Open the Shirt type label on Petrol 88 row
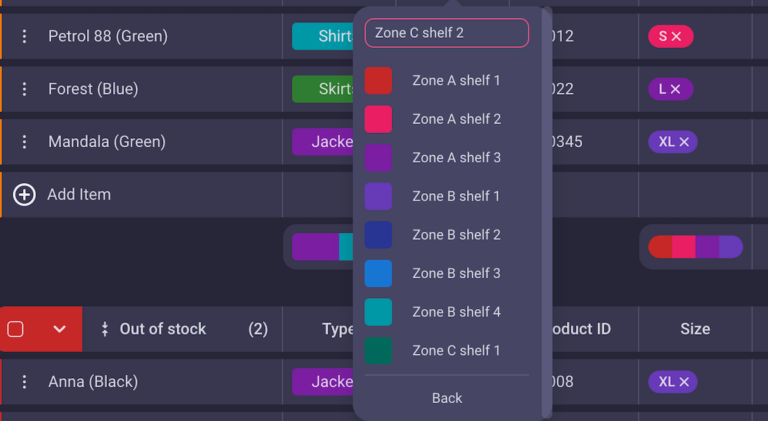 tap(323, 36)
